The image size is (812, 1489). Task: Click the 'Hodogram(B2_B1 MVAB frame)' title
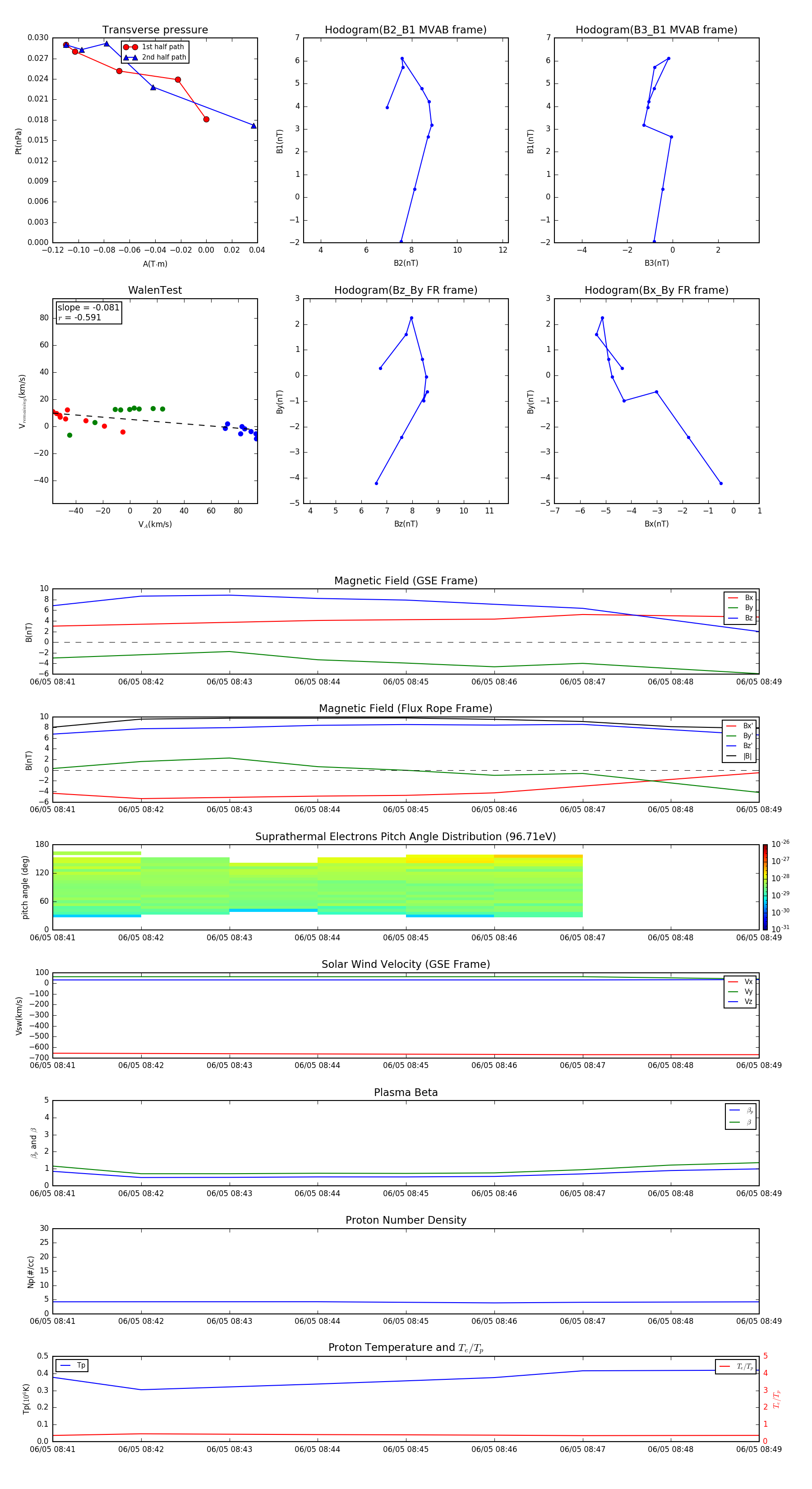coord(406,30)
